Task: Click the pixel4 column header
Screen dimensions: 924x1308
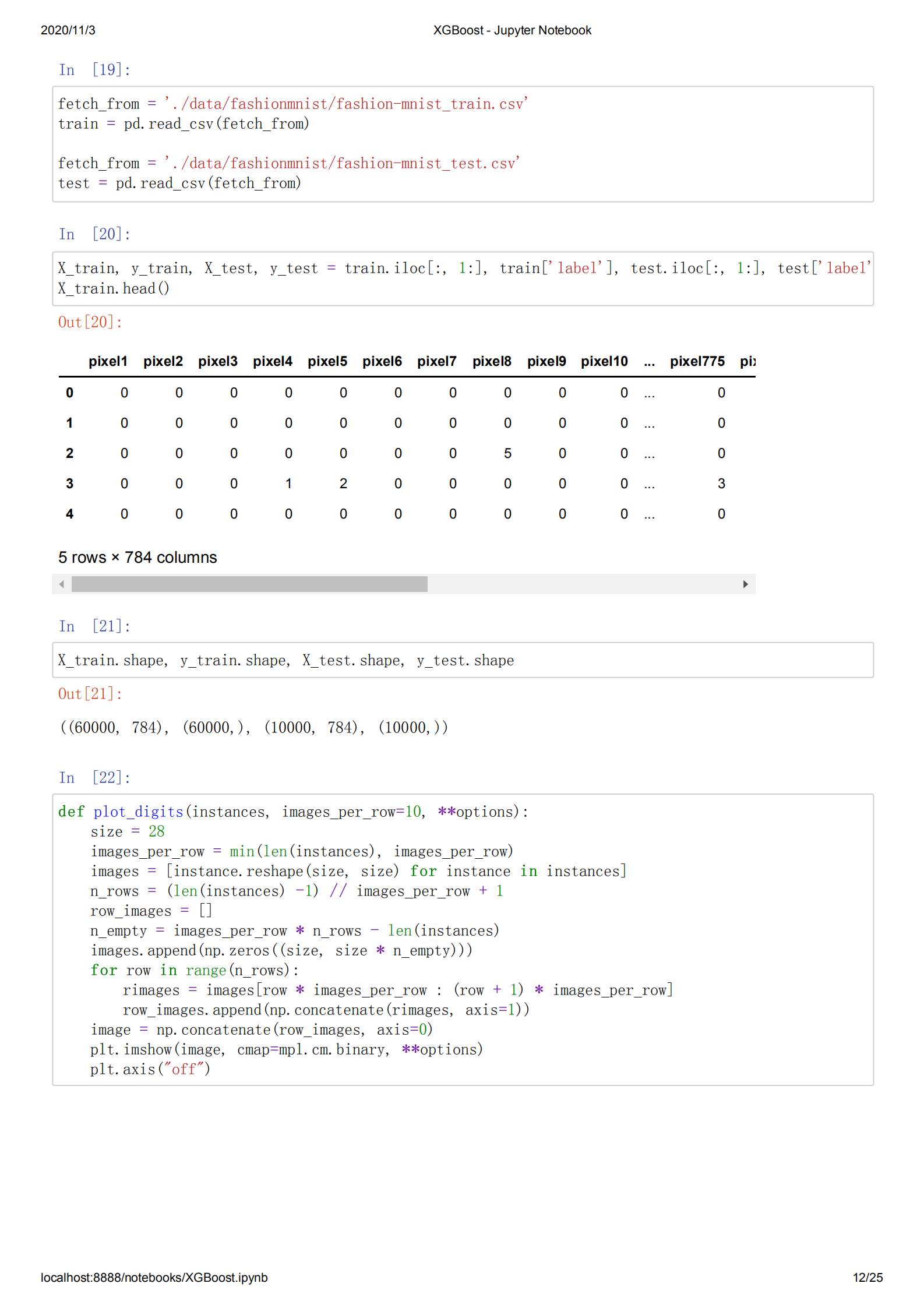Action: click(x=273, y=361)
